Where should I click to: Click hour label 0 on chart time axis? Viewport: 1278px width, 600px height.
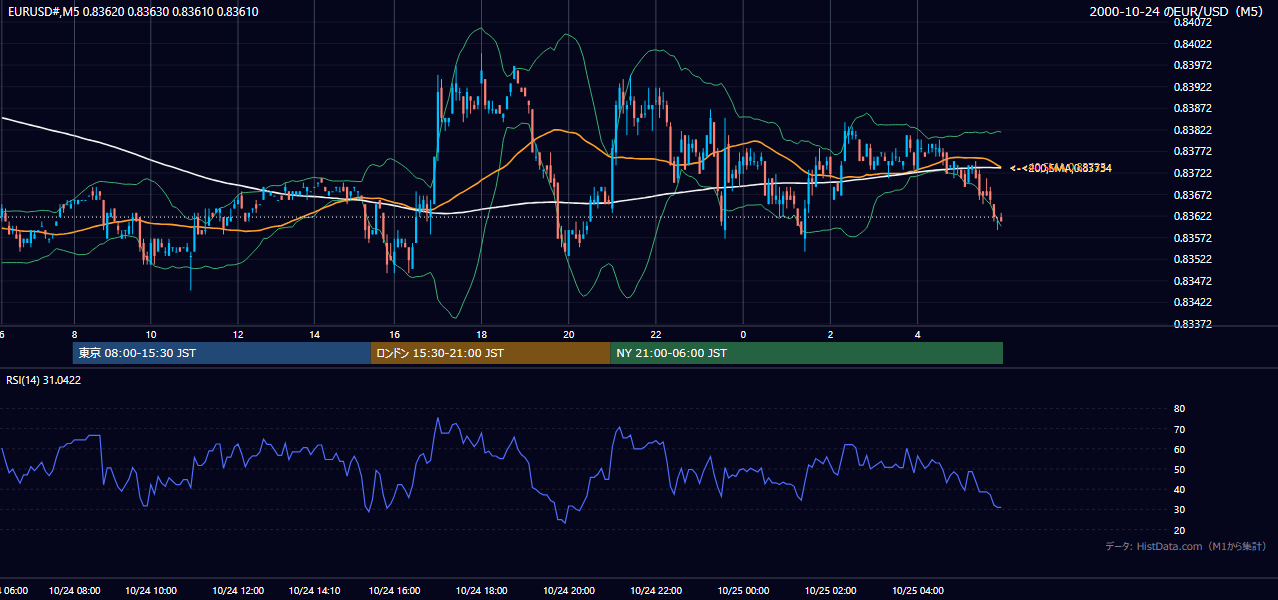pyautogui.click(x=743, y=334)
